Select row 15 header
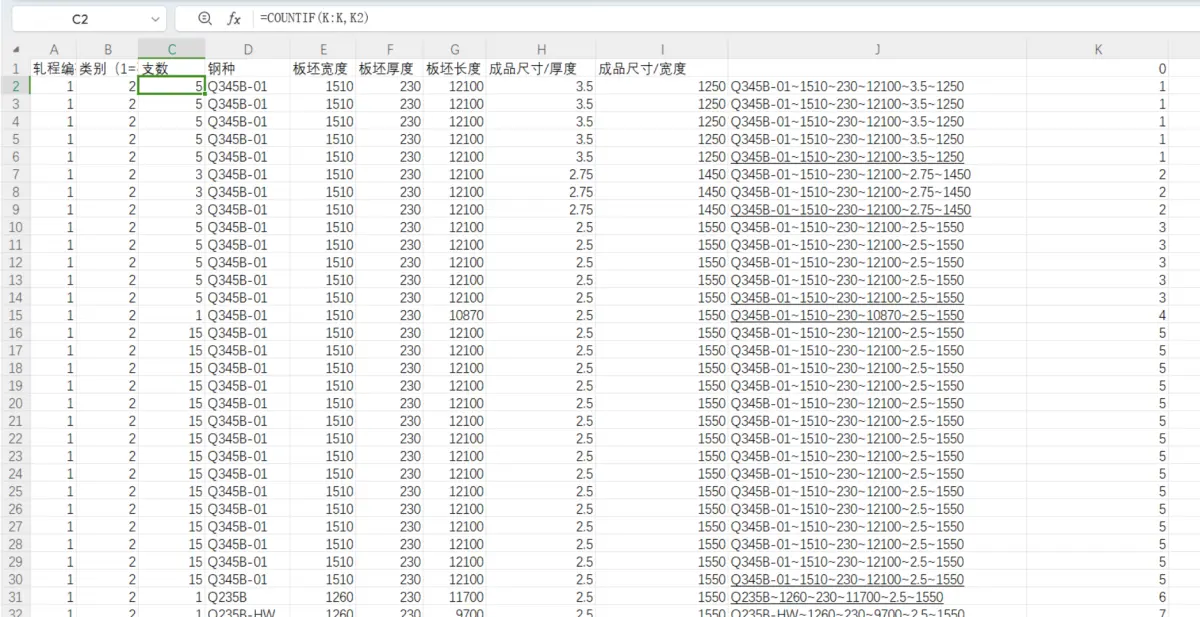 [15, 315]
